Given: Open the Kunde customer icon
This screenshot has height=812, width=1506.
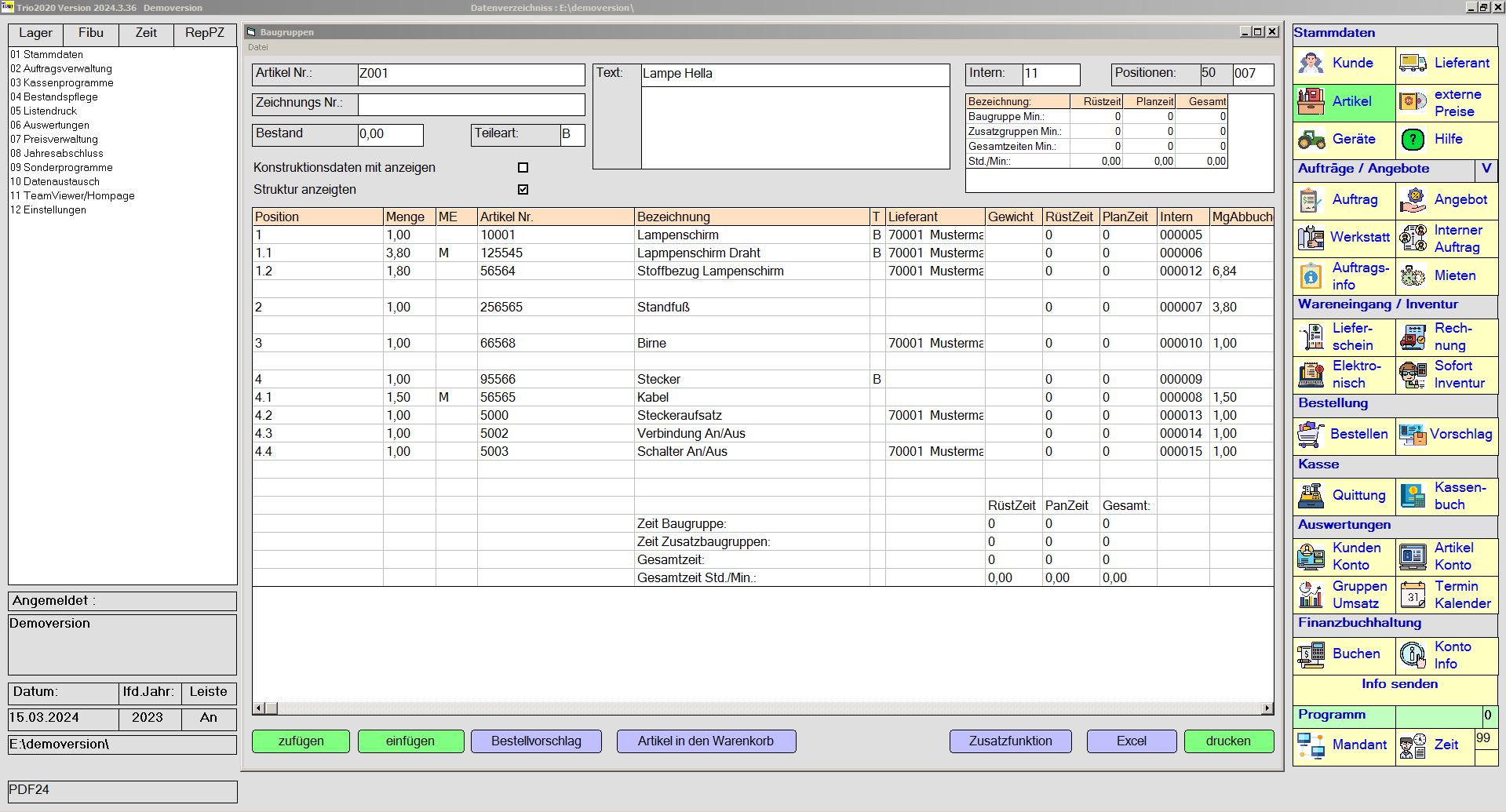Looking at the screenshot, I should [1311, 64].
